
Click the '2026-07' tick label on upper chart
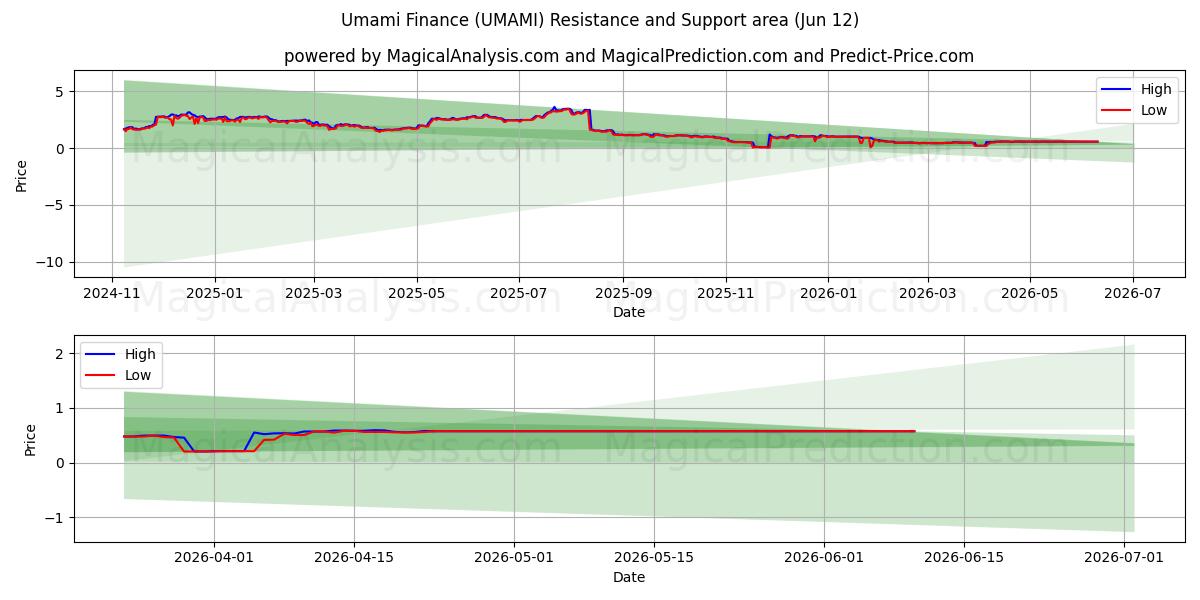(1133, 294)
